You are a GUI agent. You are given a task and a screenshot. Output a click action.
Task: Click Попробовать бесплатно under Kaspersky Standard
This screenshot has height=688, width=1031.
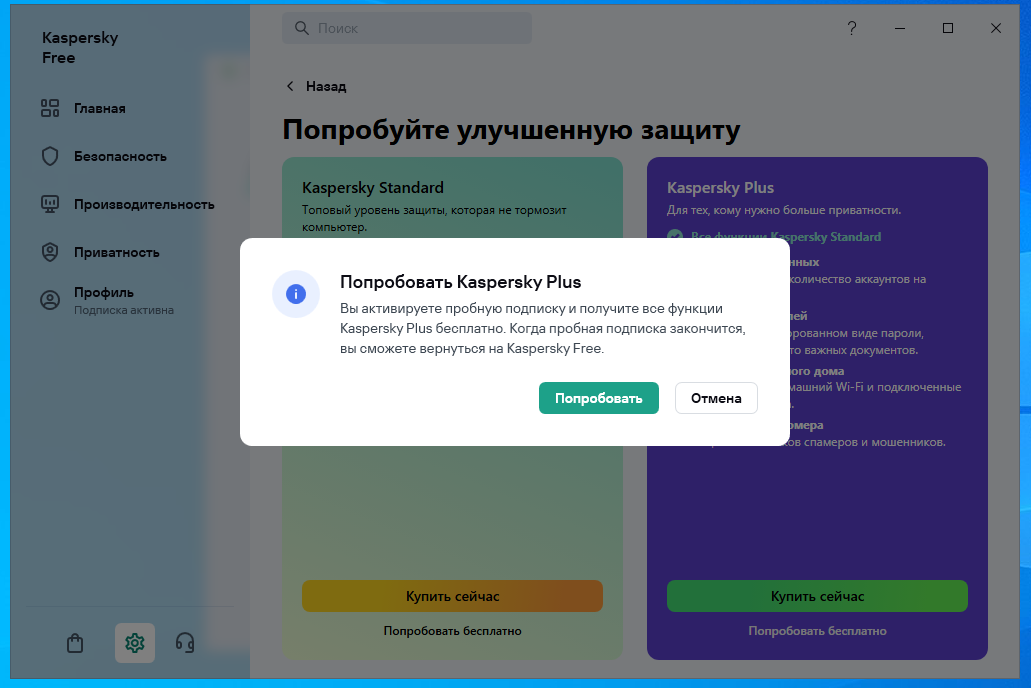pos(452,631)
